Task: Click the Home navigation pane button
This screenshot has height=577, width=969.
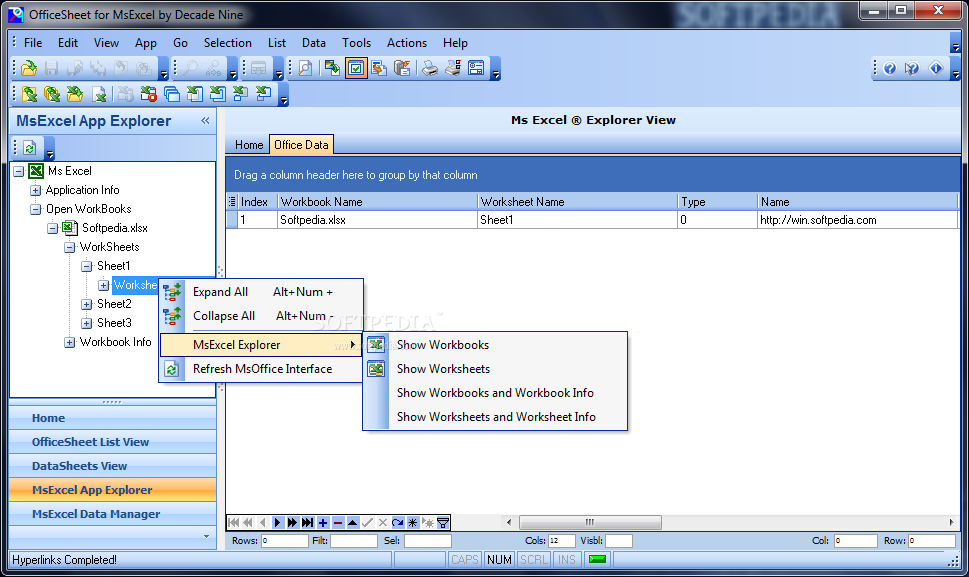Action: [x=112, y=418]
